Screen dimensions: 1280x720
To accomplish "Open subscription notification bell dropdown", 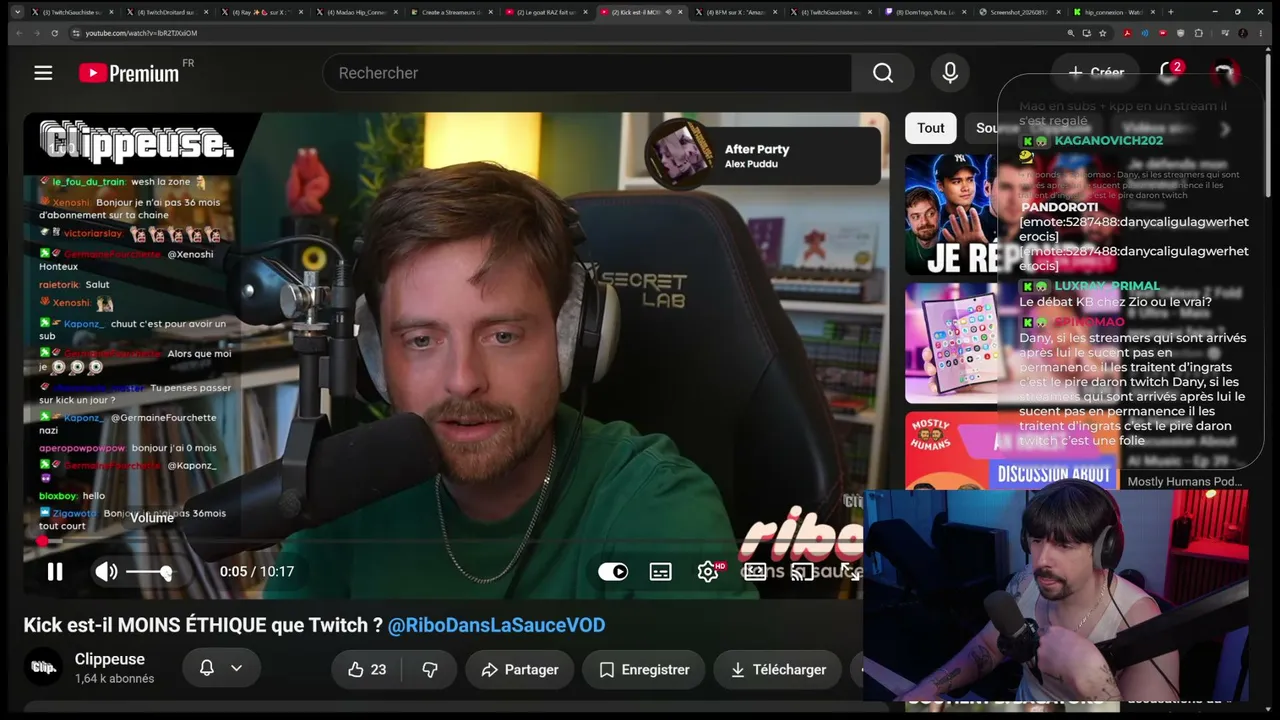I will pyautogui.click(x=221, y=668).
